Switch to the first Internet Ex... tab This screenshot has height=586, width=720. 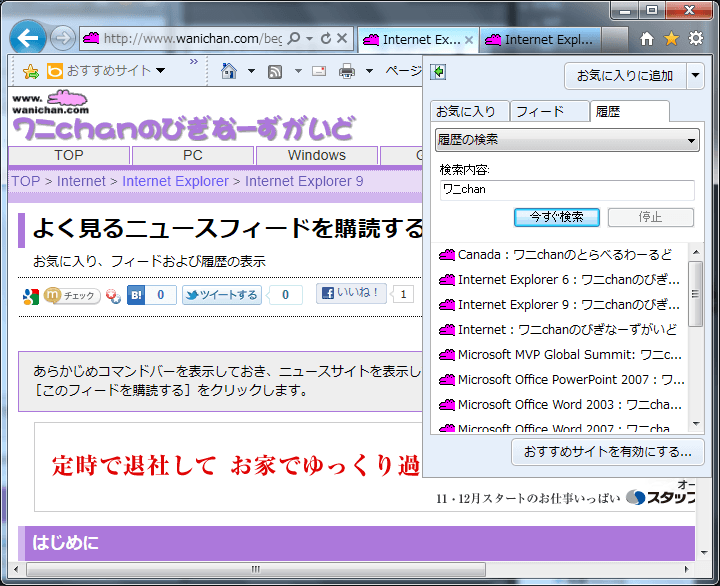pyautogui.click(x=416, y=40)
